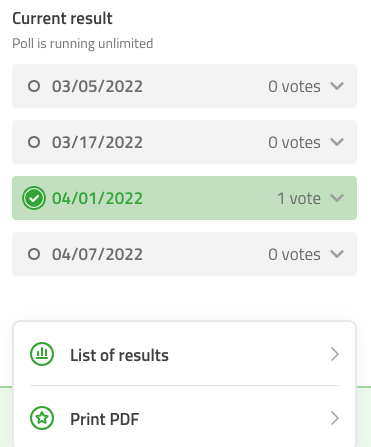Click the green checkmark icon on 04/01/2022
The height and width of the screenshot is (447, 371).
pyautogui.click(x=34, y=198)
